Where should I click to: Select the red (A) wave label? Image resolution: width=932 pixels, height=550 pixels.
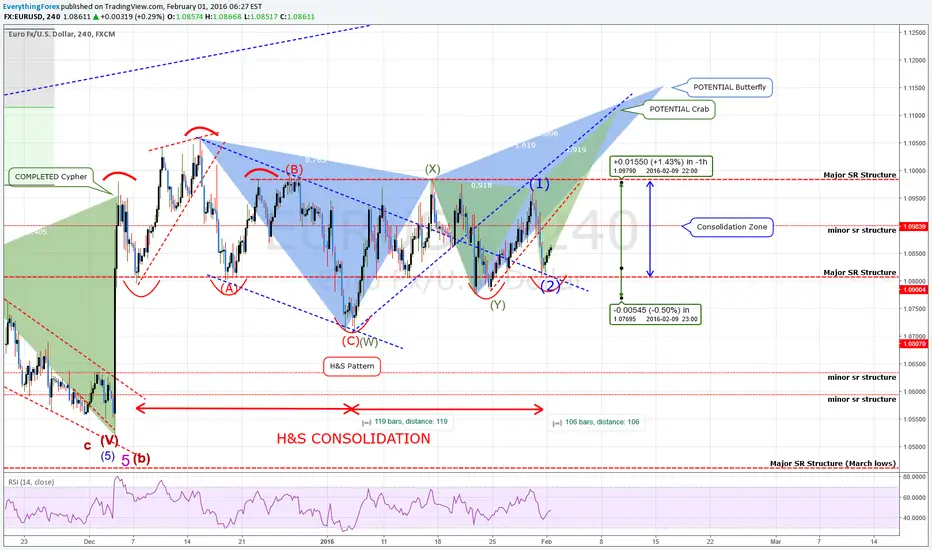click(x=229, y=288)
